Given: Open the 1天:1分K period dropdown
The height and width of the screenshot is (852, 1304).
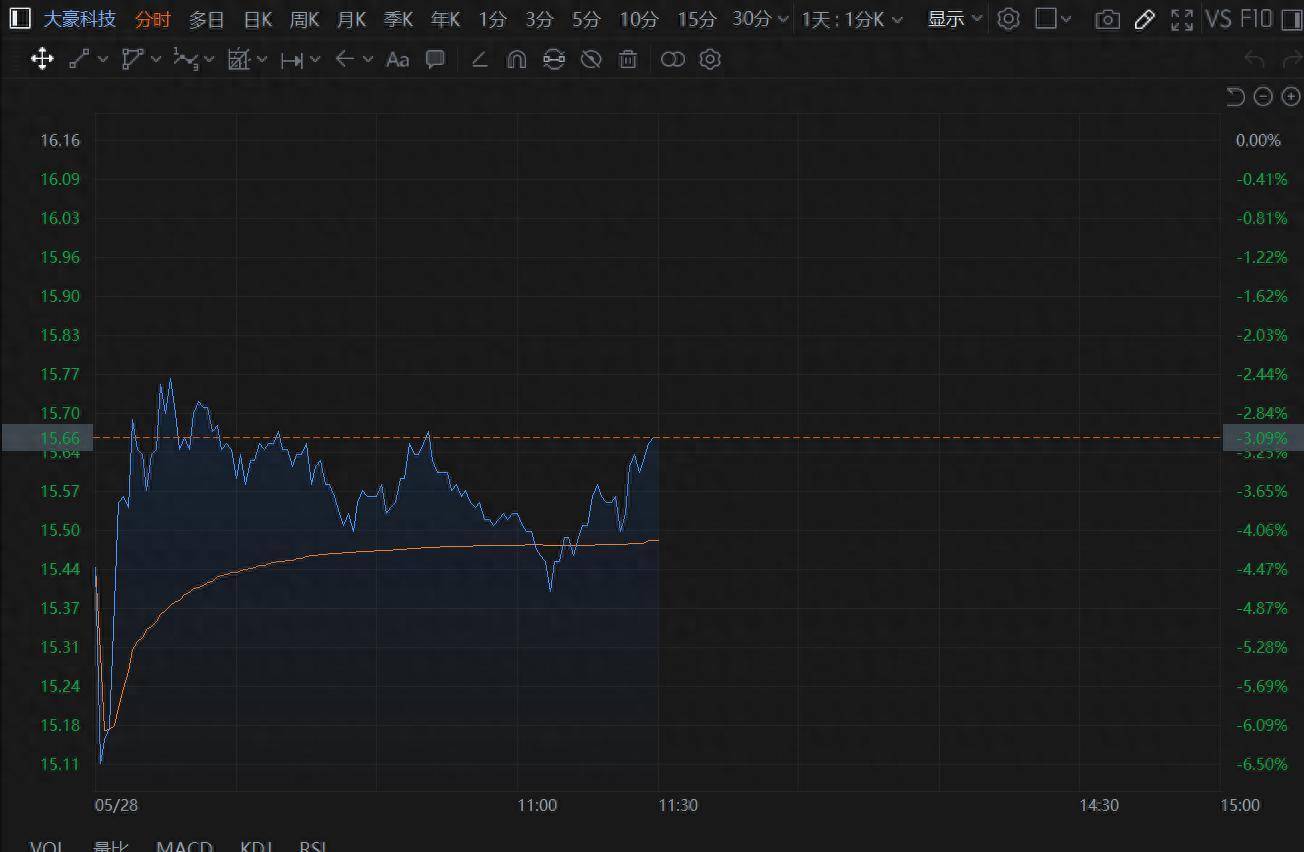Looking at the screenshot, I should (x=852, y=19).
